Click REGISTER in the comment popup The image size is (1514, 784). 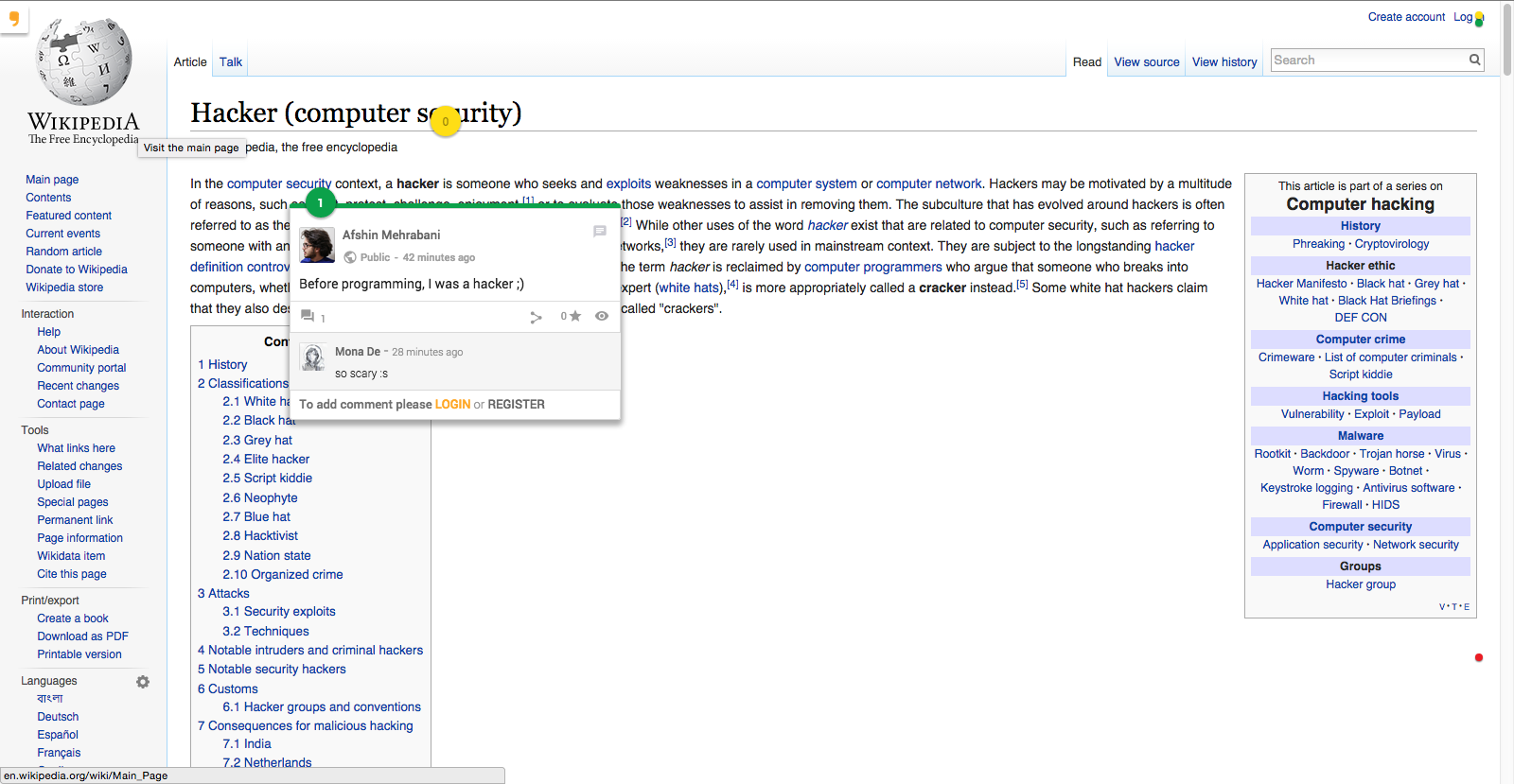pyautogui.click(x=516, y=405)
